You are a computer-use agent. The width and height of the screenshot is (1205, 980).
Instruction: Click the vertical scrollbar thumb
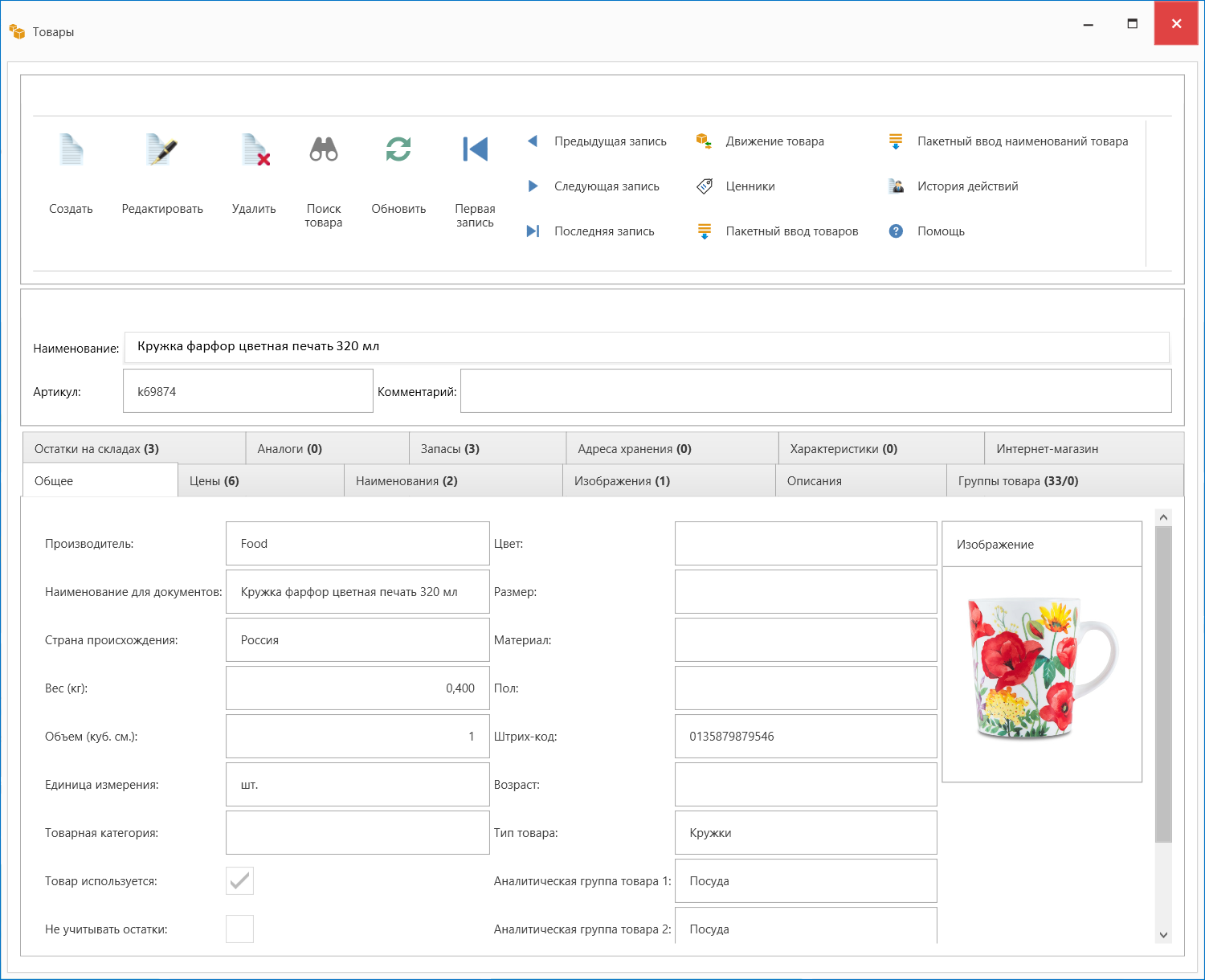(x=1163, y=684)
